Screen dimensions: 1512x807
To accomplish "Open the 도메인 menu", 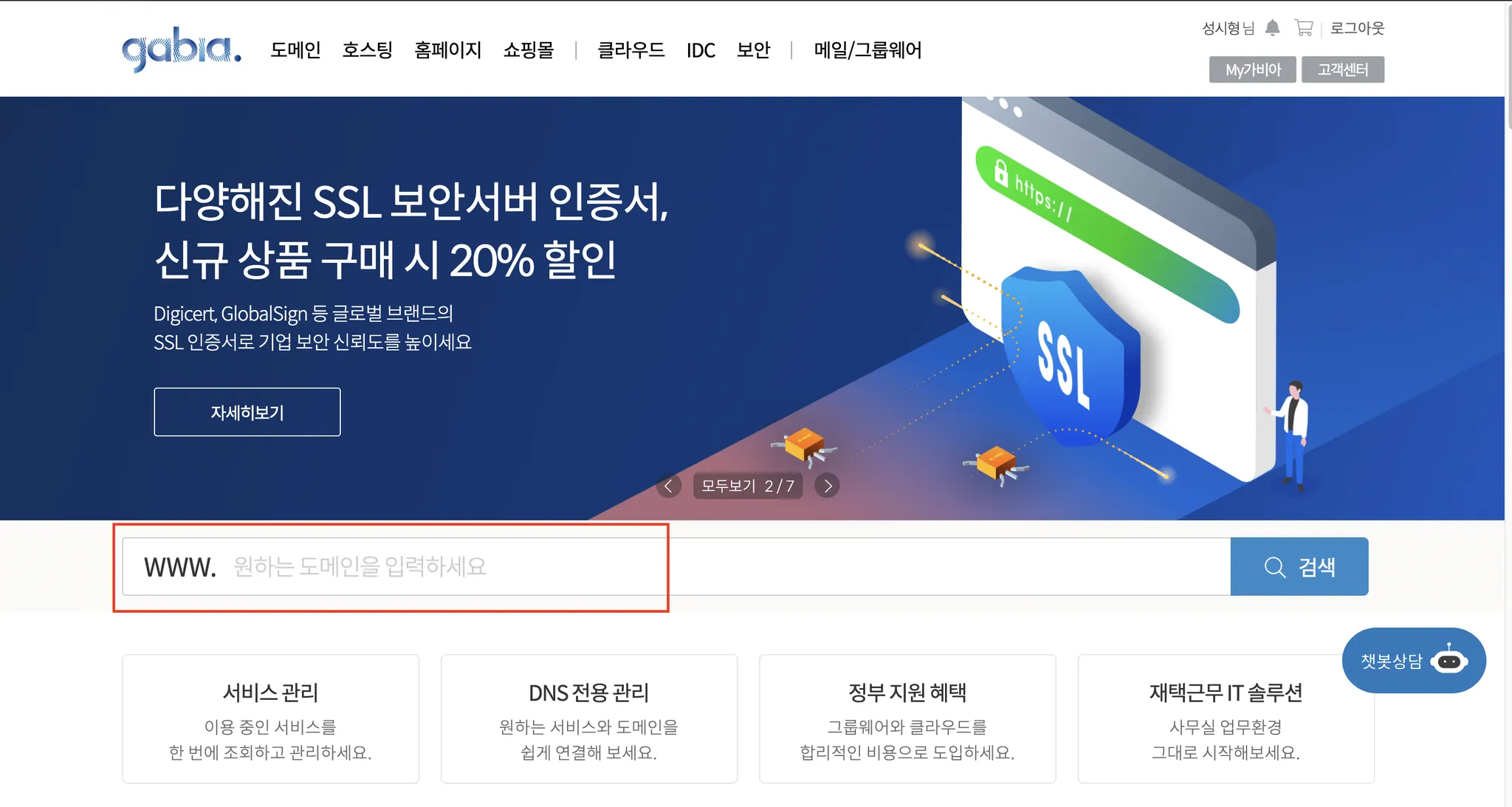I will 295,50.
